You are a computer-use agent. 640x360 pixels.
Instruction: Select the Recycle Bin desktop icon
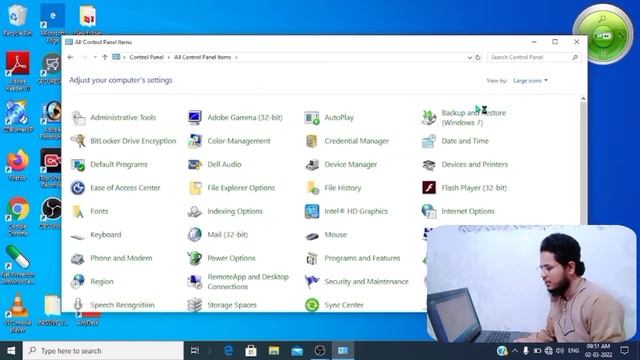tap(17, 20)
